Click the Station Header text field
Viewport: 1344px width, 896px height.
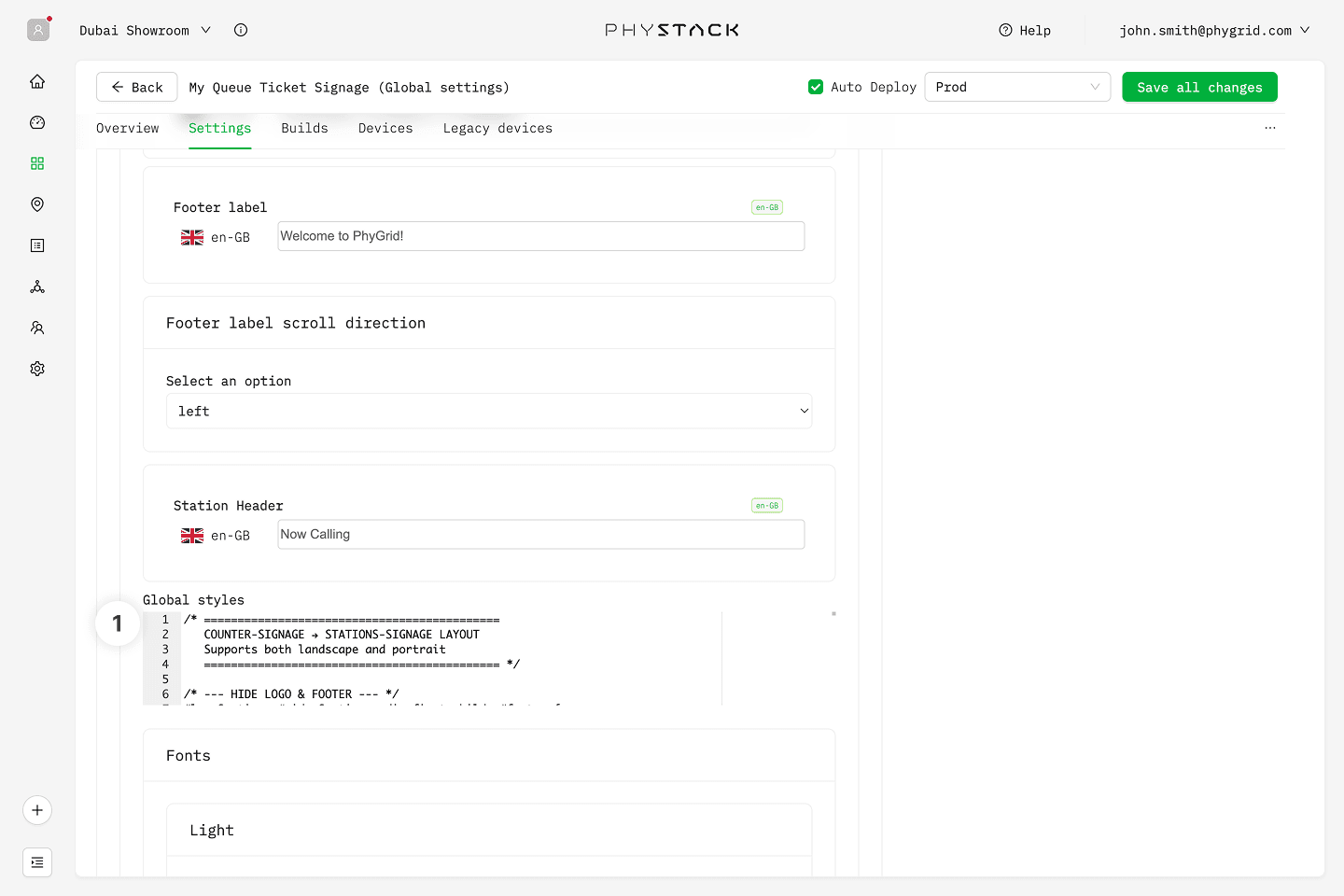coord(540,535)
